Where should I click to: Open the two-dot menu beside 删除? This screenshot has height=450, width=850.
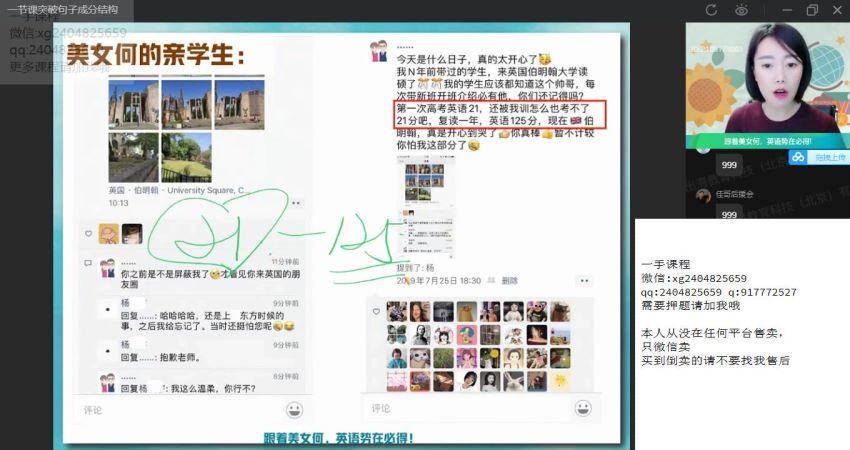pos(584,281)
